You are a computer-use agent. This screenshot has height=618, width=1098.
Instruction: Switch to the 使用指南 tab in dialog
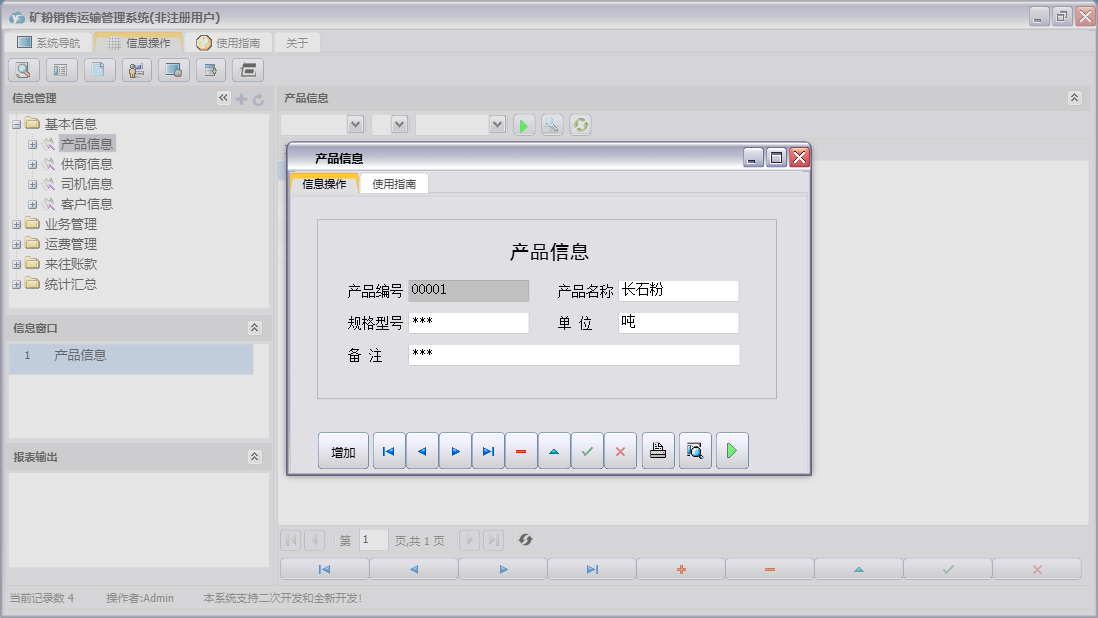pyautogui.click(x=394, y=184)
